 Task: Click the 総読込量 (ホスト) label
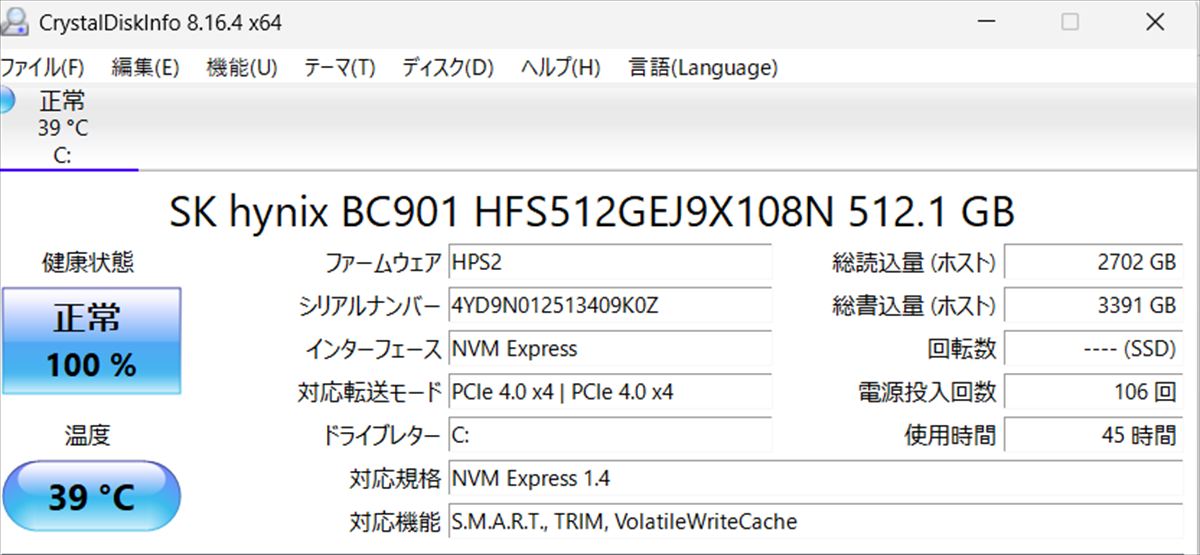tap(914, 263)
